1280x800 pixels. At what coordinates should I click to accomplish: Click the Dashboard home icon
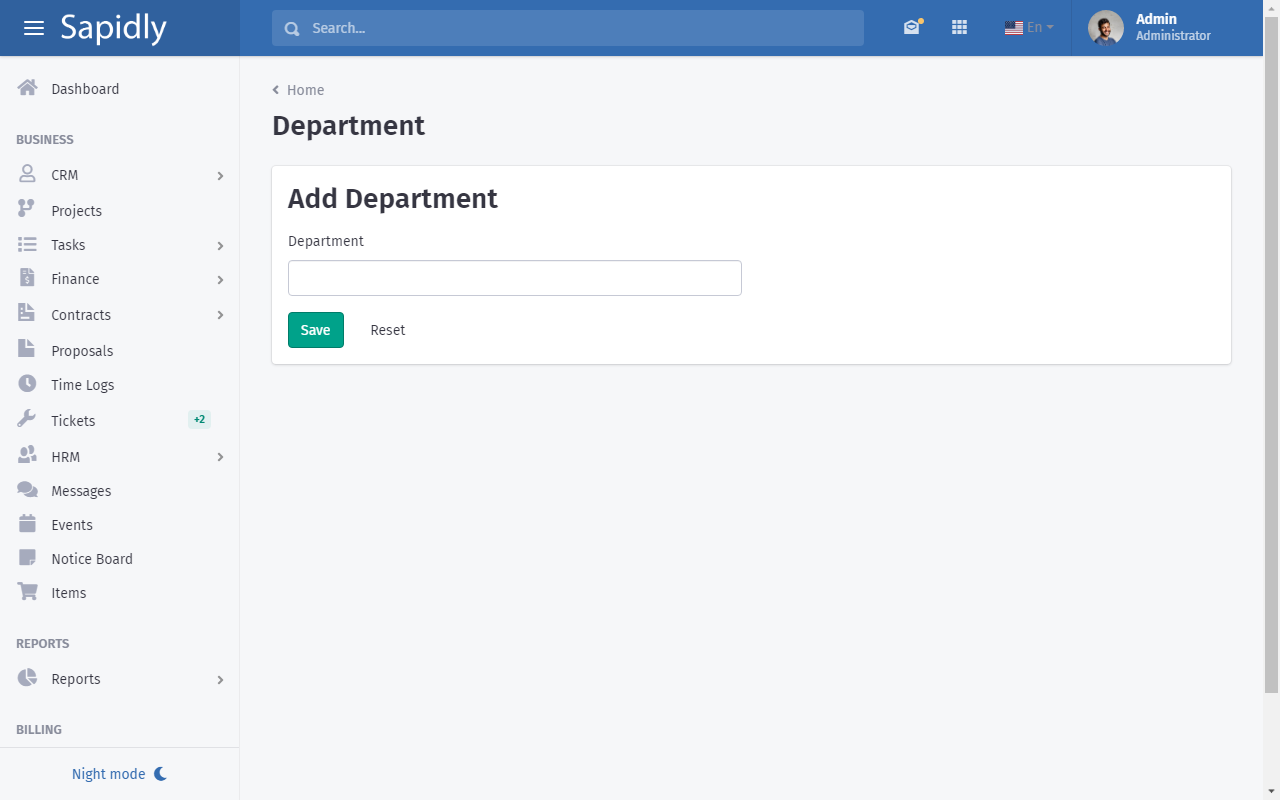click(27, 88)
